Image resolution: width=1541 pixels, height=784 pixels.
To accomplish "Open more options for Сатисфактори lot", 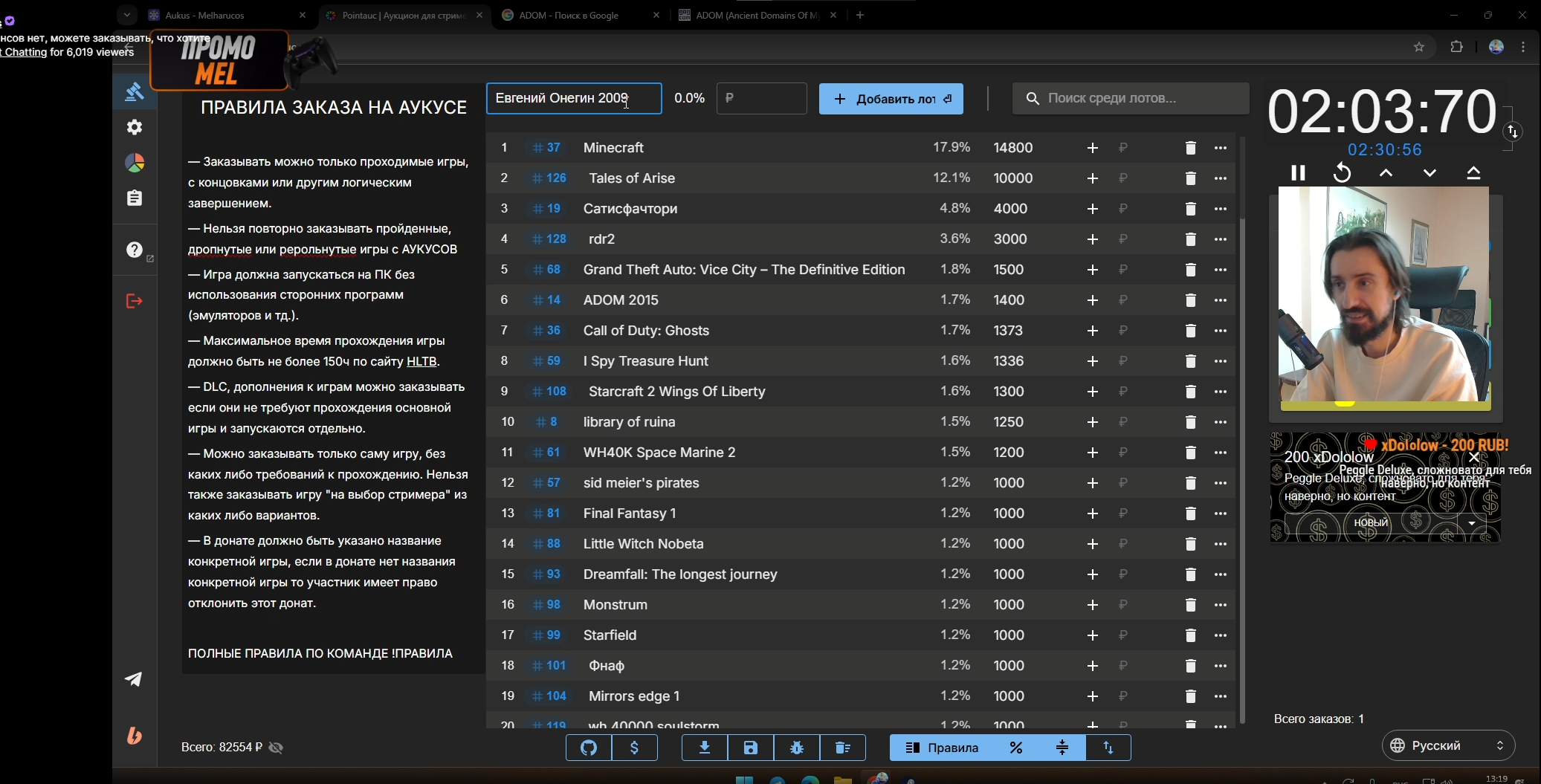I will pos(1221,209).
